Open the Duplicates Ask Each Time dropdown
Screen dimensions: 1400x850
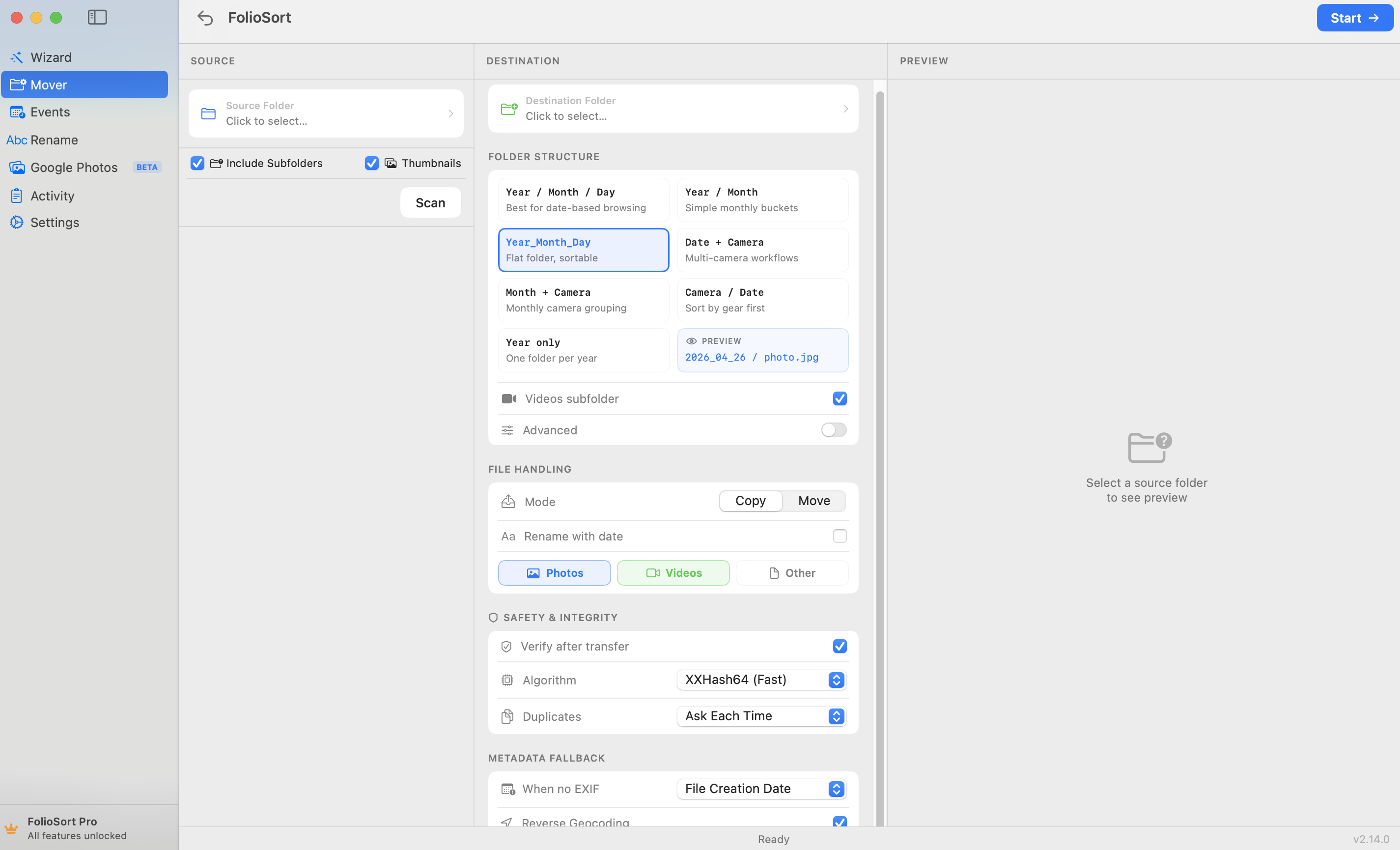click(x=761, y=716)
